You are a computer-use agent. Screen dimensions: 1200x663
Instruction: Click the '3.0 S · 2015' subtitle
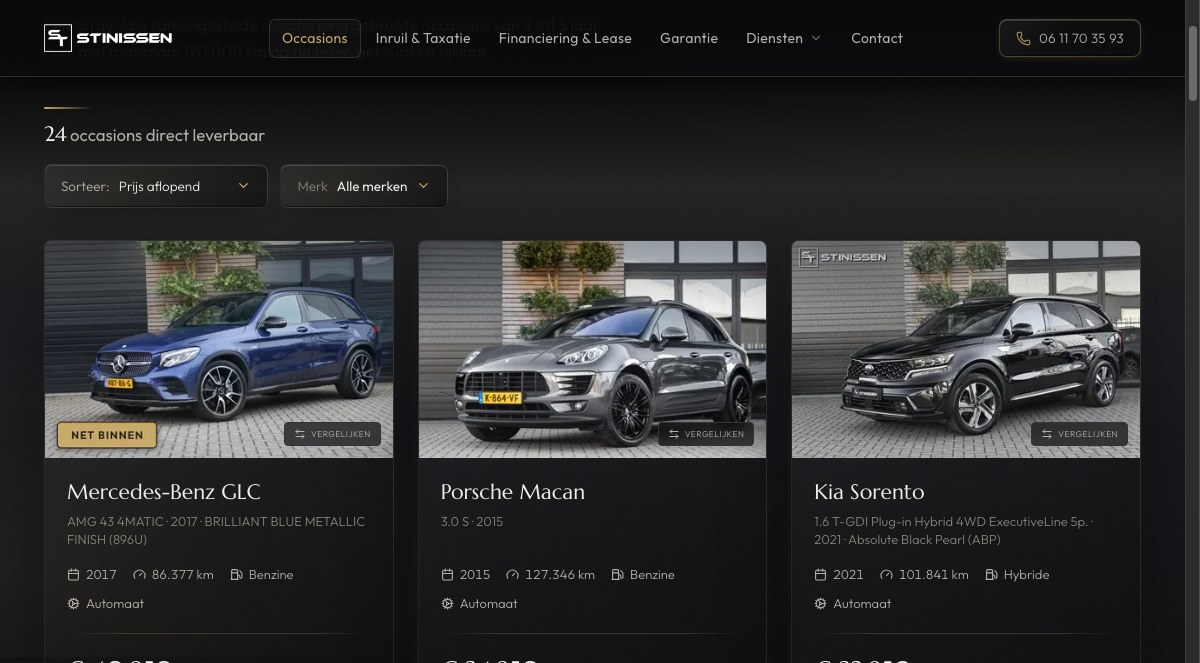click(472, 522)
